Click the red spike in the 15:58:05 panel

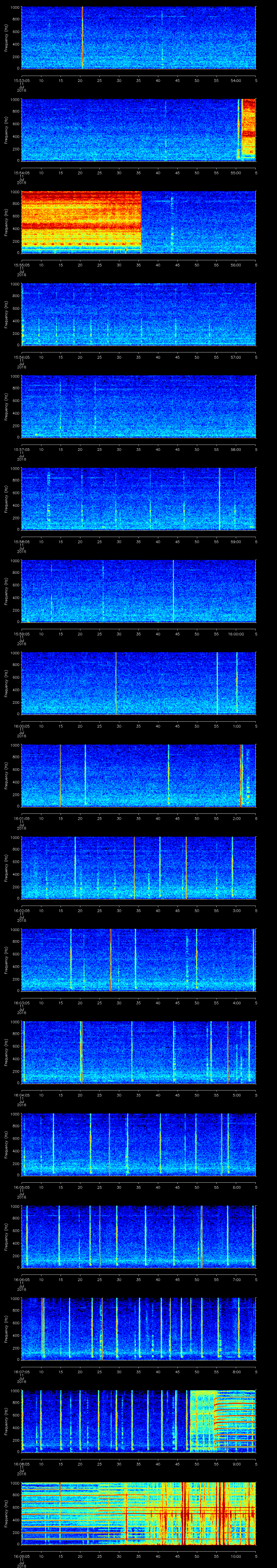point(219,499)
